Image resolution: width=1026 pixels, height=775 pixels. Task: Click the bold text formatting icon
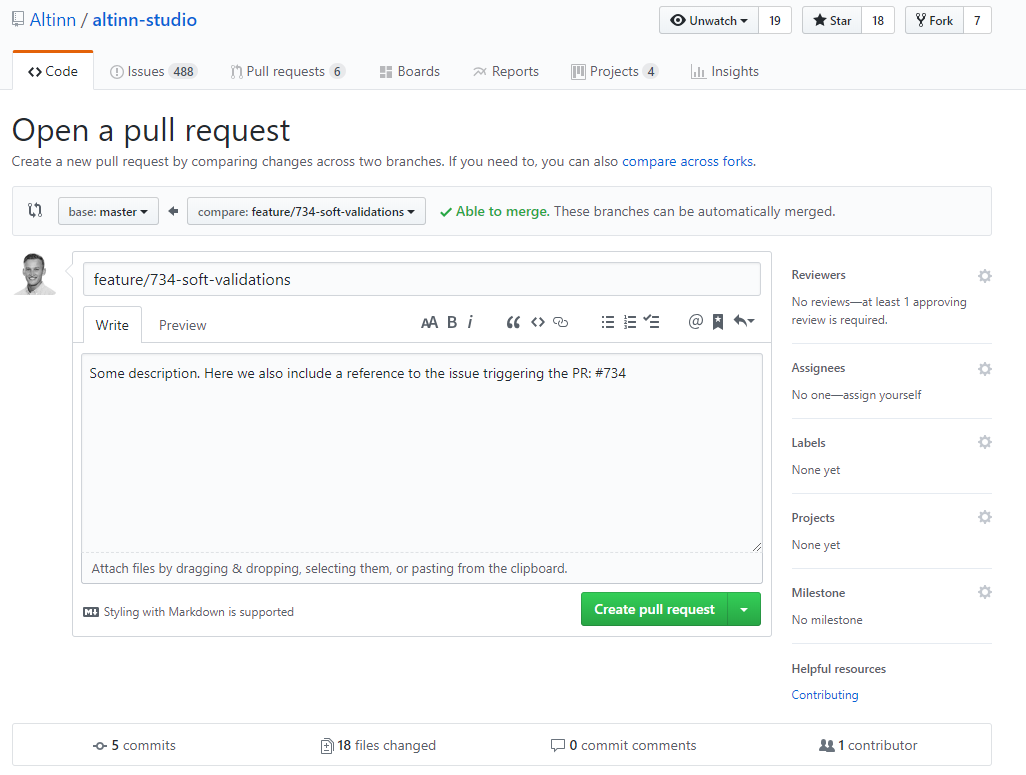(452, 322)
